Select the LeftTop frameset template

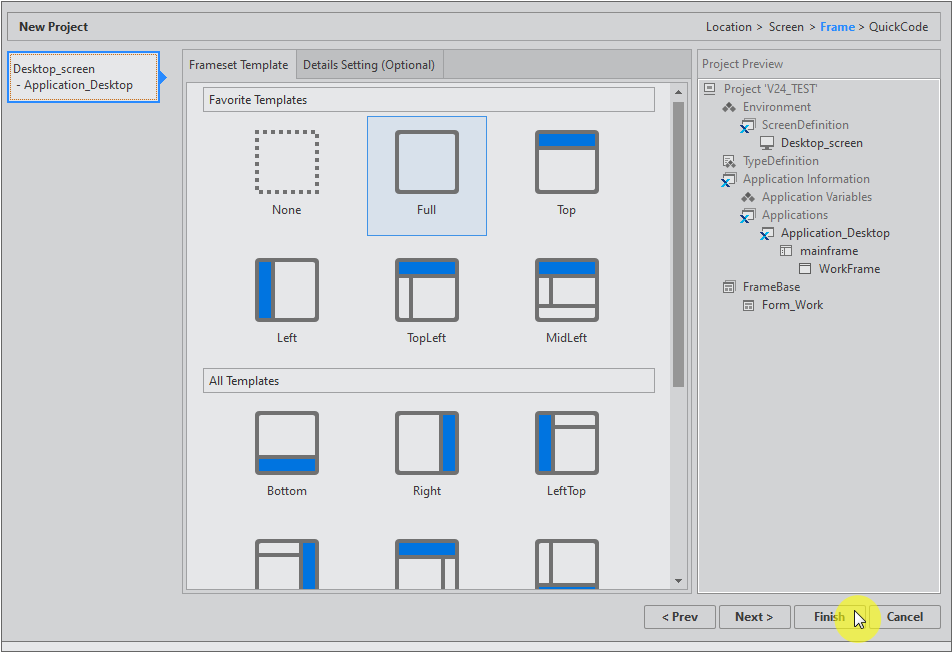tap(566, 443)
